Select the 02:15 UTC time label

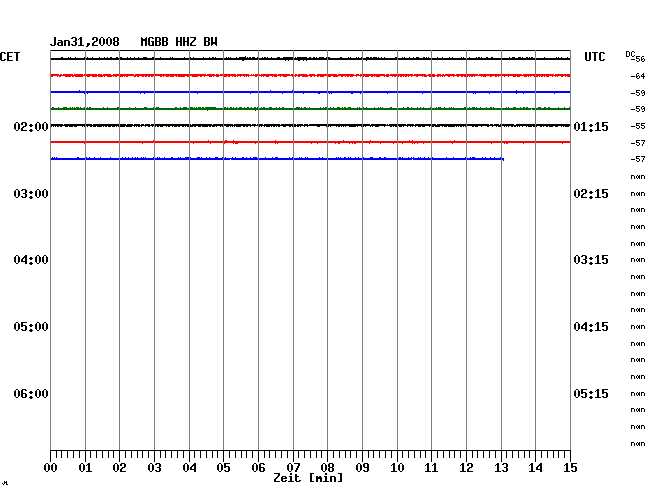(591, 194)
